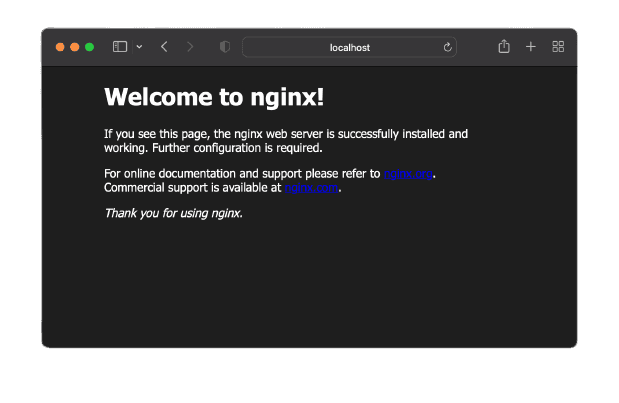Add a new tab
Screen dimensions: 619x403
[x=531, y=47]
